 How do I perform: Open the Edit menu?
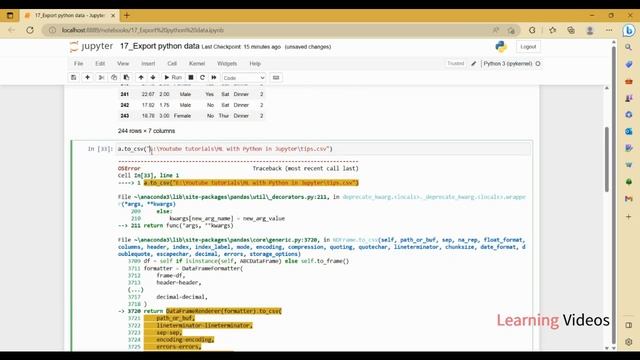tap(100, 64)
